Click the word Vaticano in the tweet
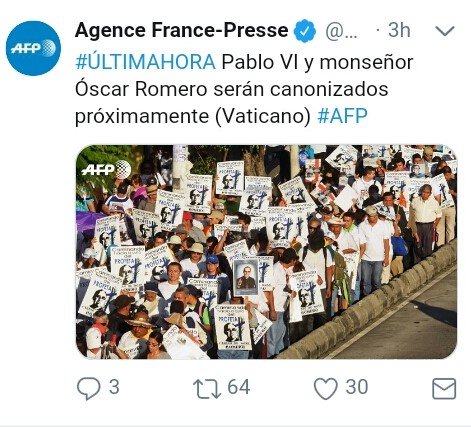This screenshot has height=427, width=471. click(x=263, y=116)
